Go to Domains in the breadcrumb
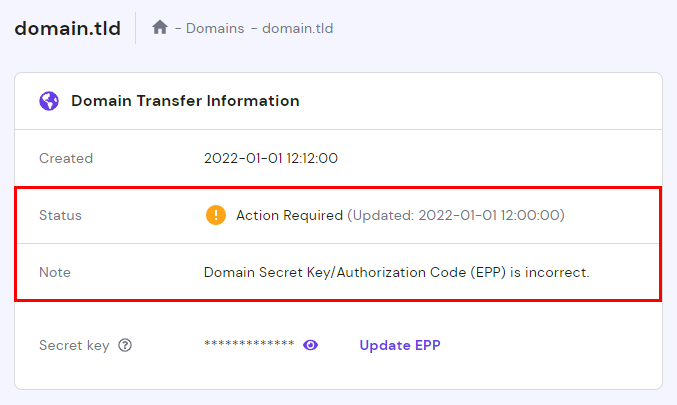The width and height of the screenshot is (677, 405). 215,29
